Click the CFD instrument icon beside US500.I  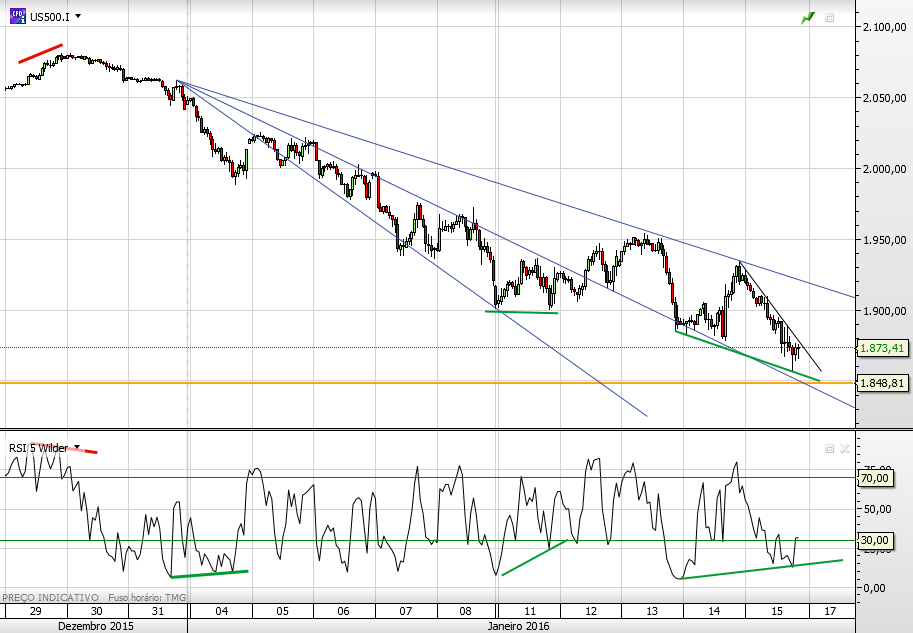tap(18, 16)
